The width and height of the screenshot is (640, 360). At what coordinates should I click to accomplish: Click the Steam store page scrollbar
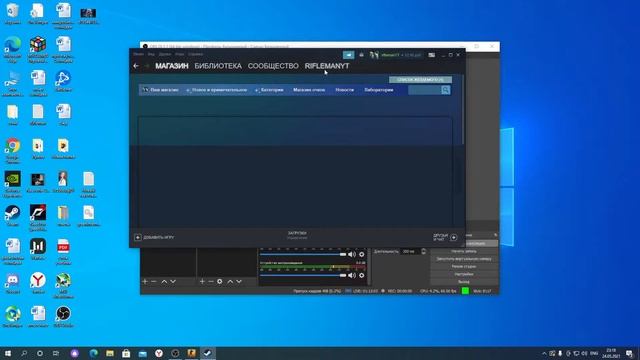pos(463,110)
